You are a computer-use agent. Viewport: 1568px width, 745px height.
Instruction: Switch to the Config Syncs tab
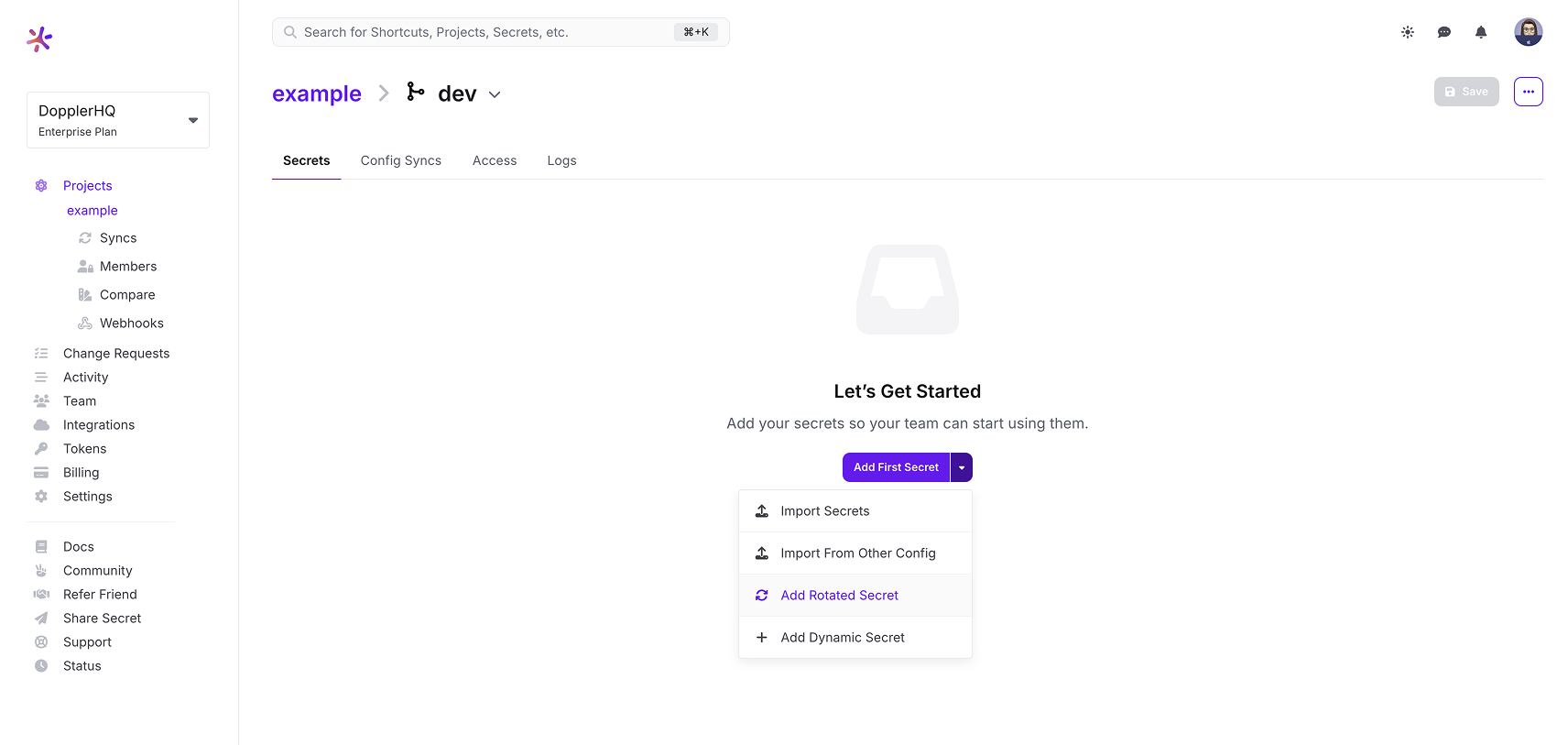401,160
